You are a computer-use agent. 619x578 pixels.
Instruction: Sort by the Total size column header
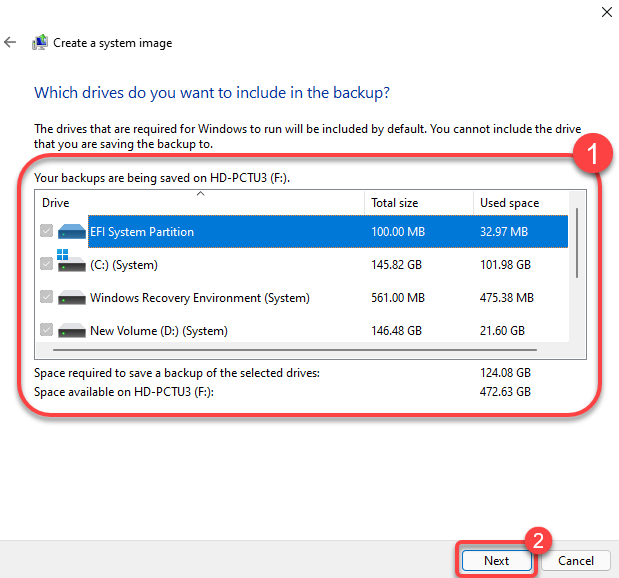(x=419, y=203)
